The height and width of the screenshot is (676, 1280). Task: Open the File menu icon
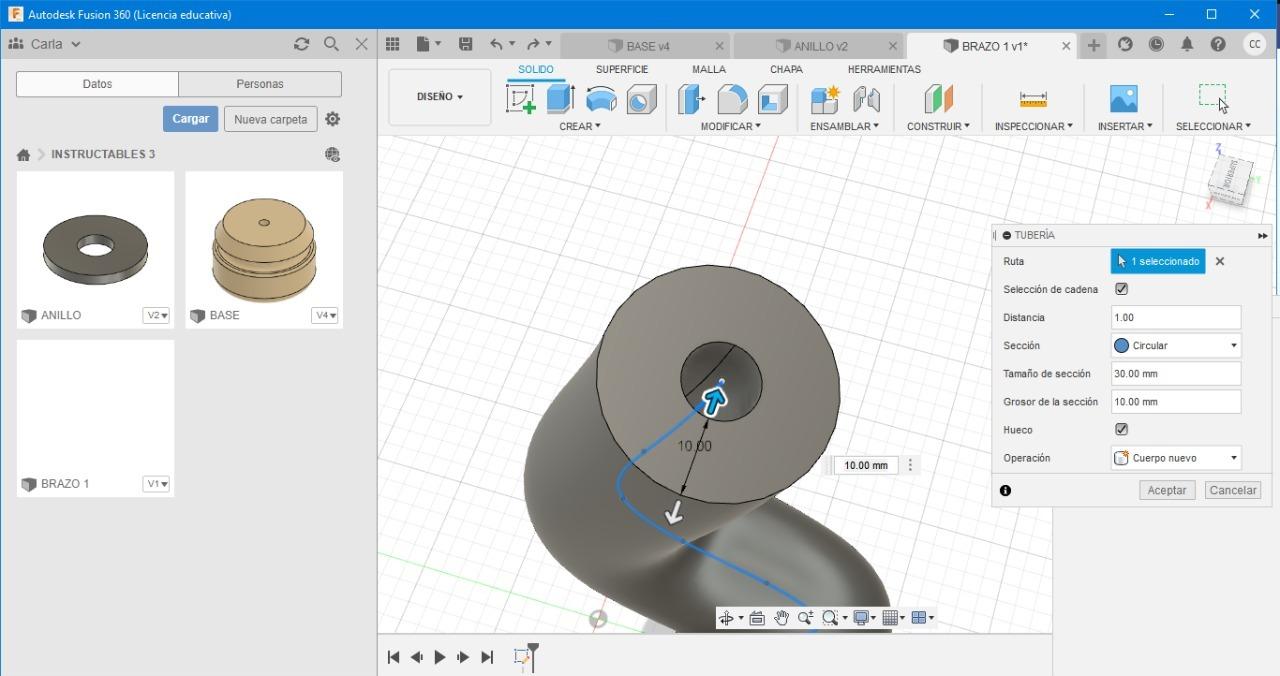(x=428, y=44)
